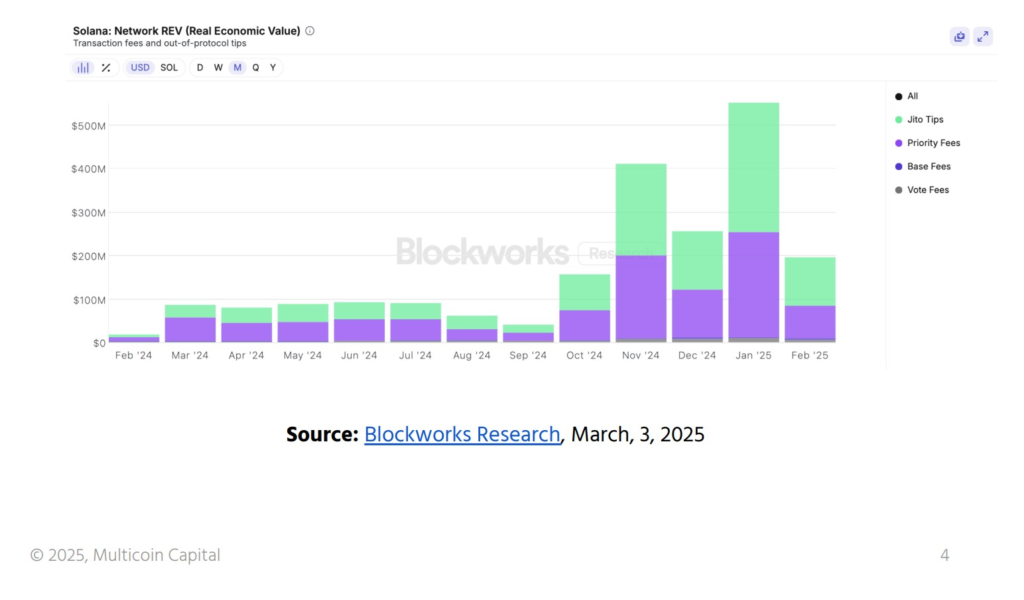
Task: Select weekly (W) time interval
Action: (x=218, y=68)
